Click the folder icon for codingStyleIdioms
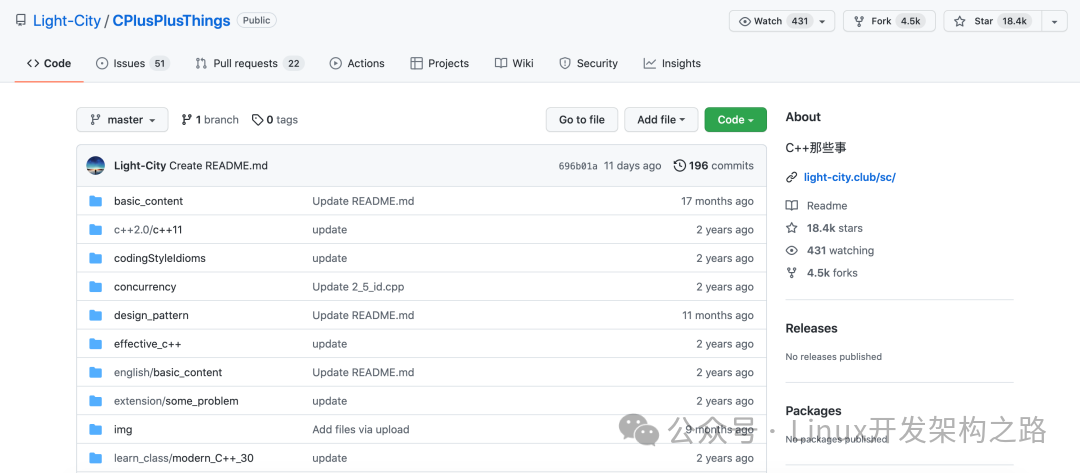 [x=96, y=258]
